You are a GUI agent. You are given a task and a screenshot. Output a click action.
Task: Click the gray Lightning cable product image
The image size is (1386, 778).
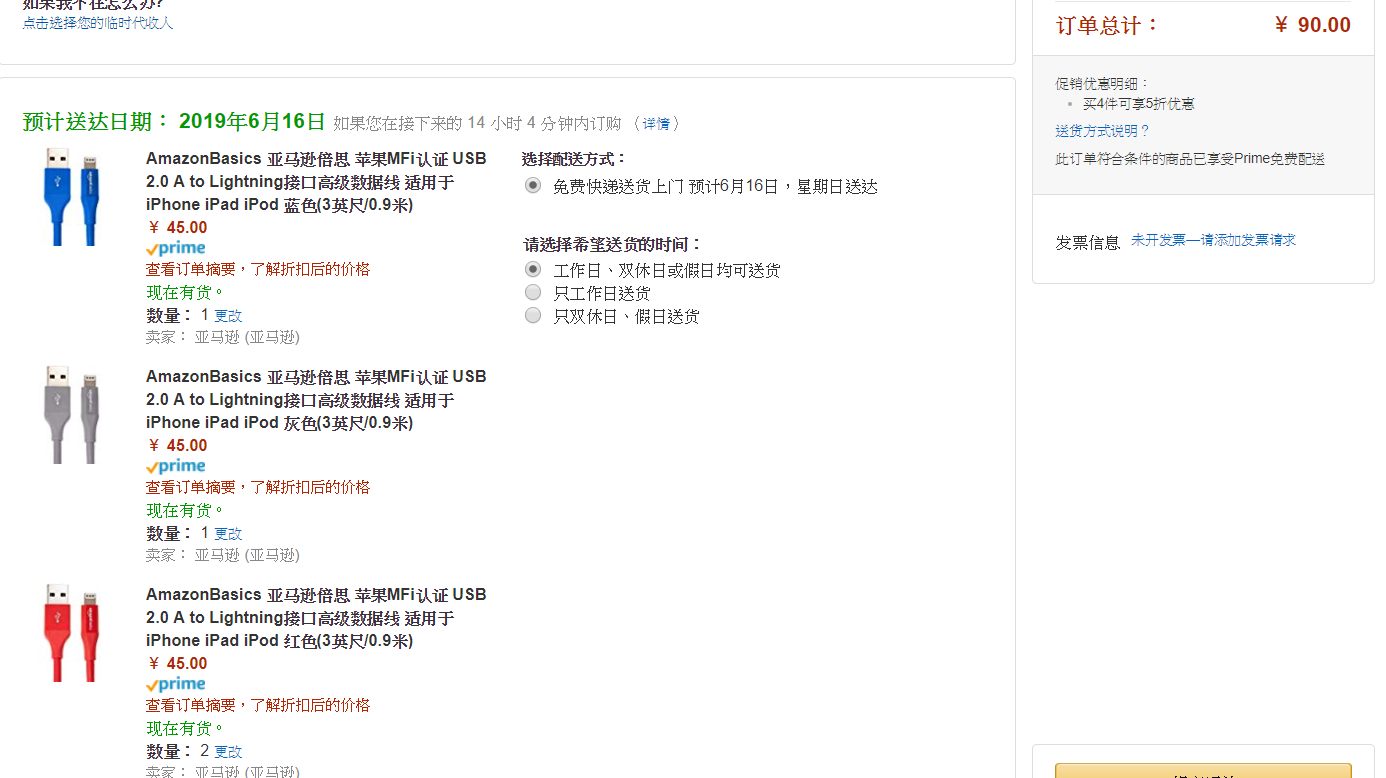tap(73, 415)
